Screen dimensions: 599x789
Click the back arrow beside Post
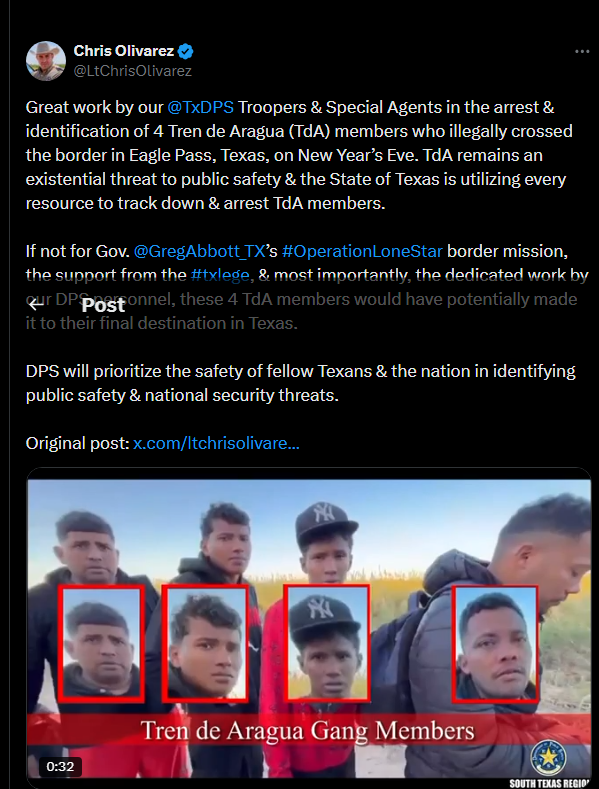coord(36,305)
